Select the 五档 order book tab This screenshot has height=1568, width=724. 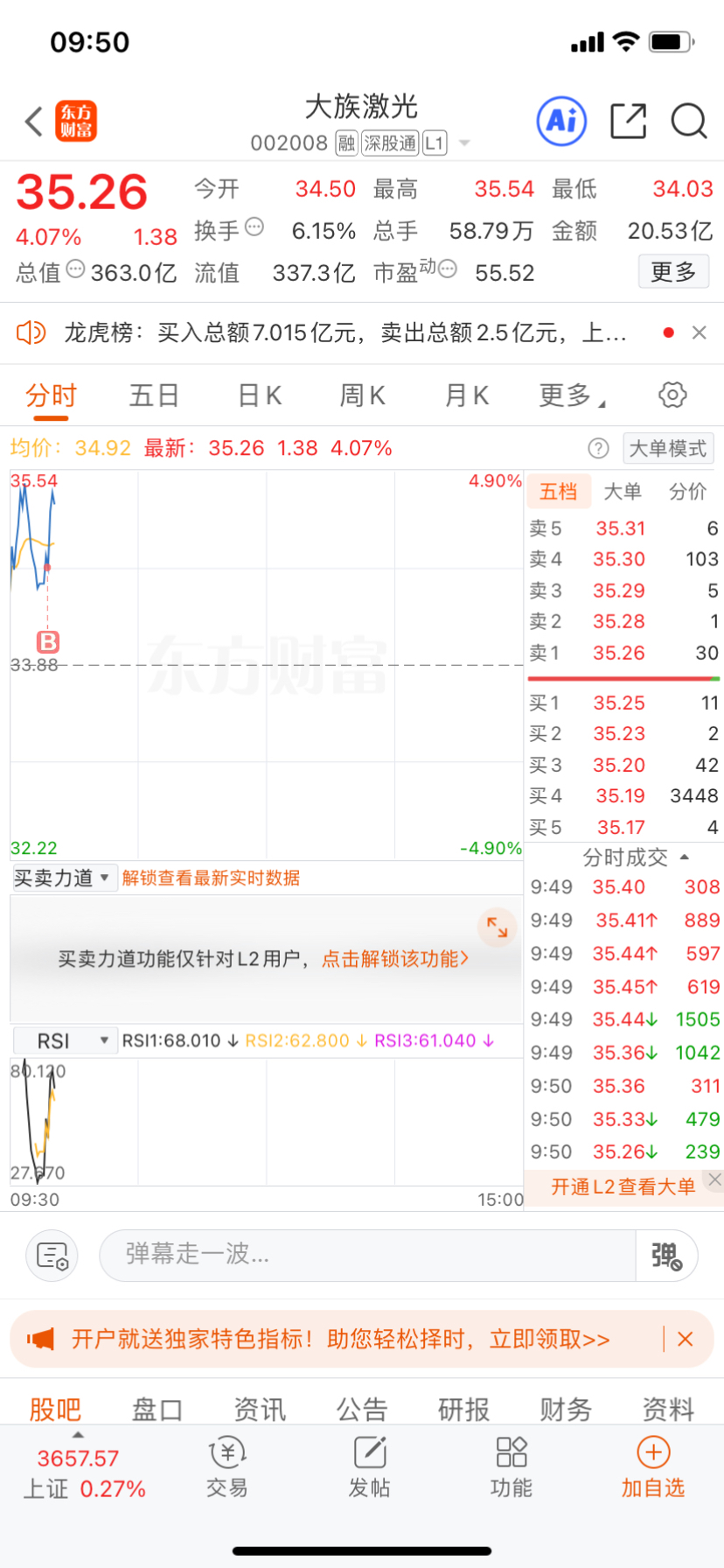559,492
